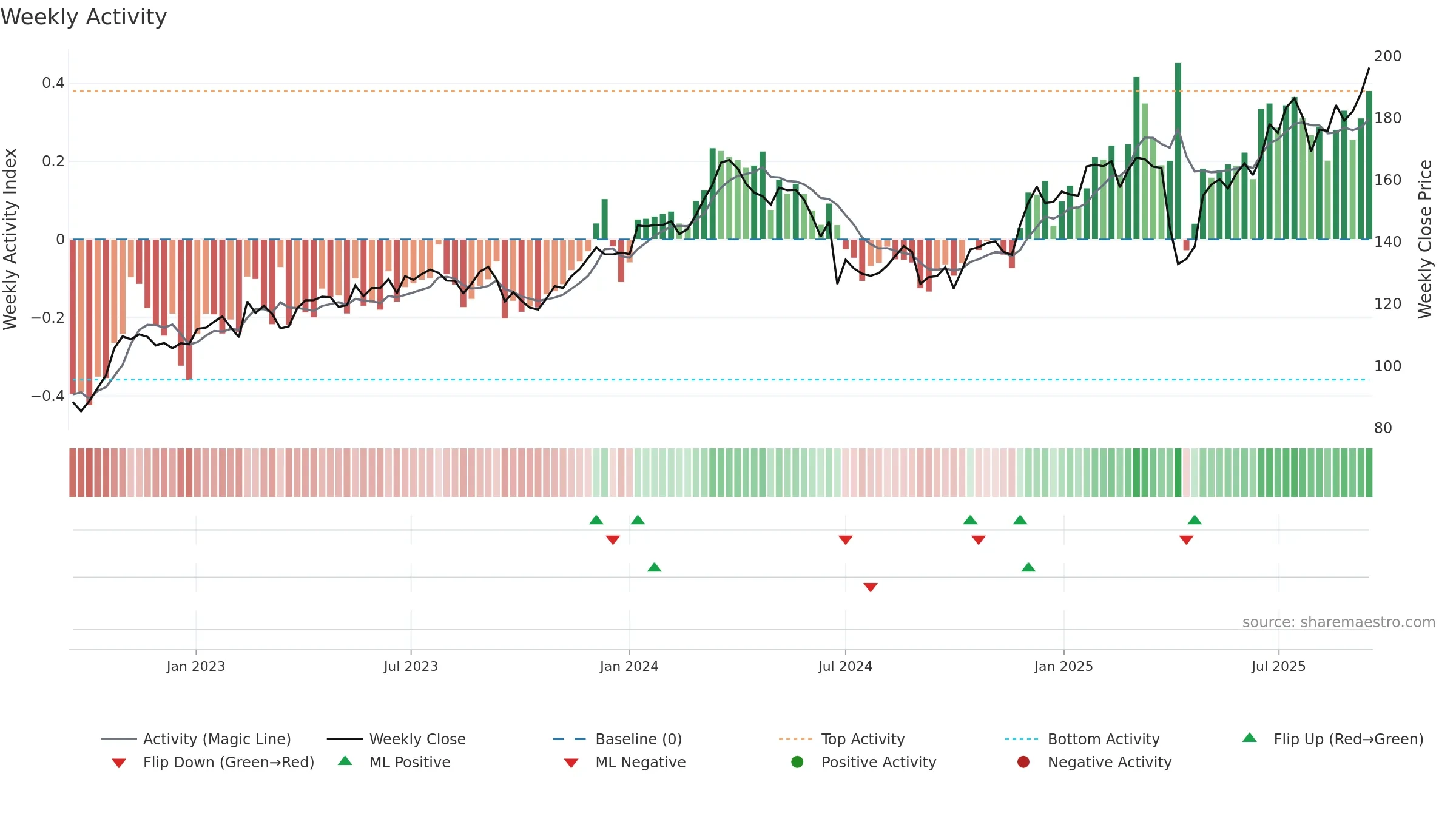Click the 0.2 tick on the activity axis
Viewport: 1456px width, 819px height.
point(53,161)
